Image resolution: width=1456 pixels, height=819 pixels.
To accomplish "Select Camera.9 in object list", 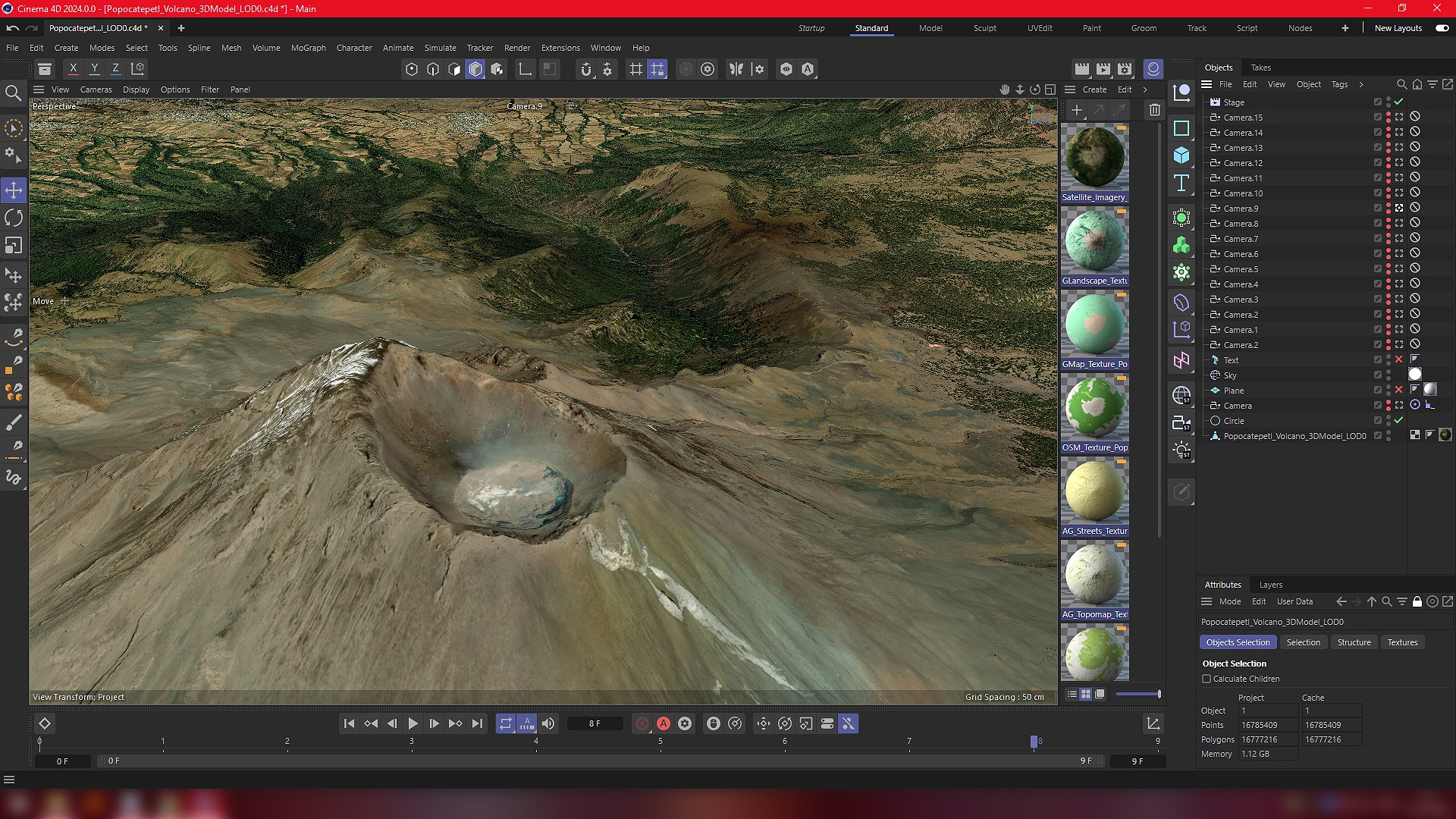I will pyautogui.click(x=1241, y=209).
